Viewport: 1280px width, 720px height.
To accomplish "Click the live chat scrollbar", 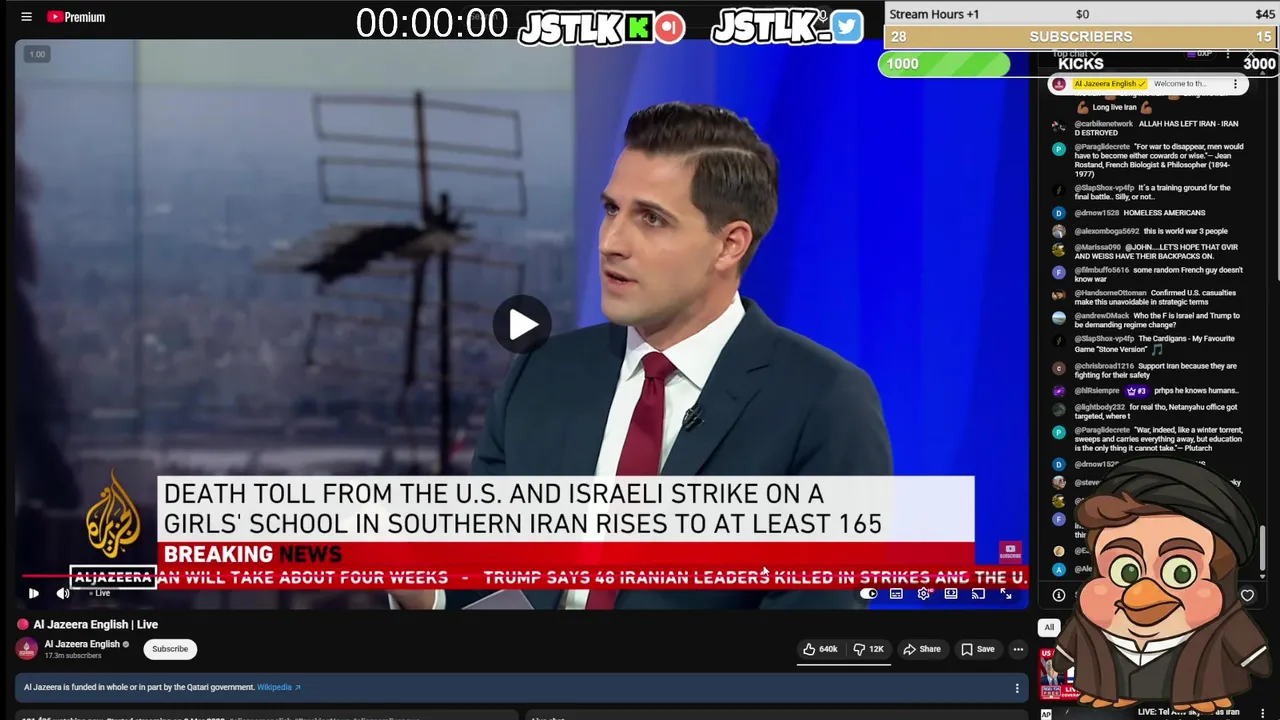I will coord(1263,546).
